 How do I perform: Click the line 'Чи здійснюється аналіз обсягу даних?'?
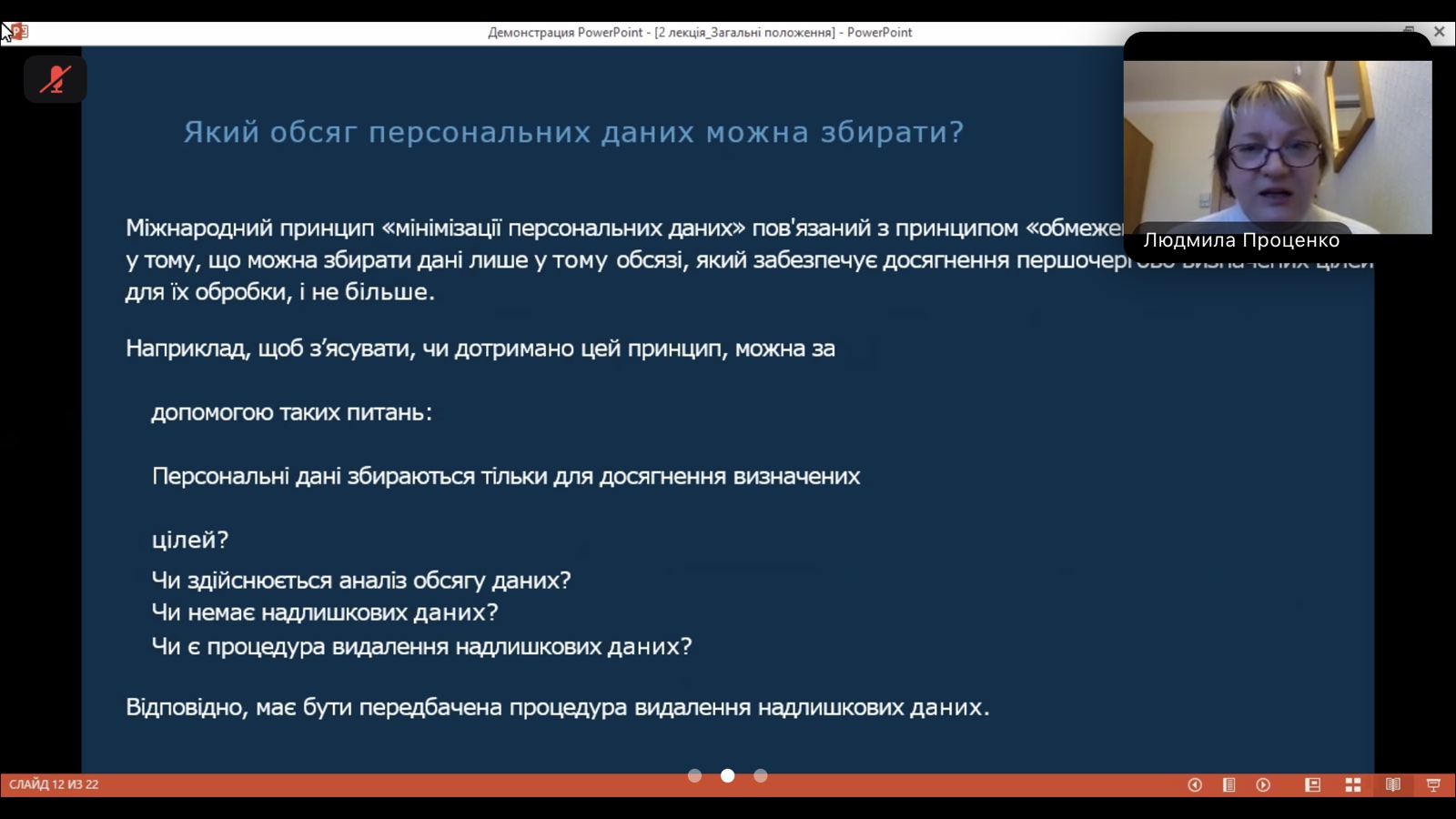pos(361,581)
